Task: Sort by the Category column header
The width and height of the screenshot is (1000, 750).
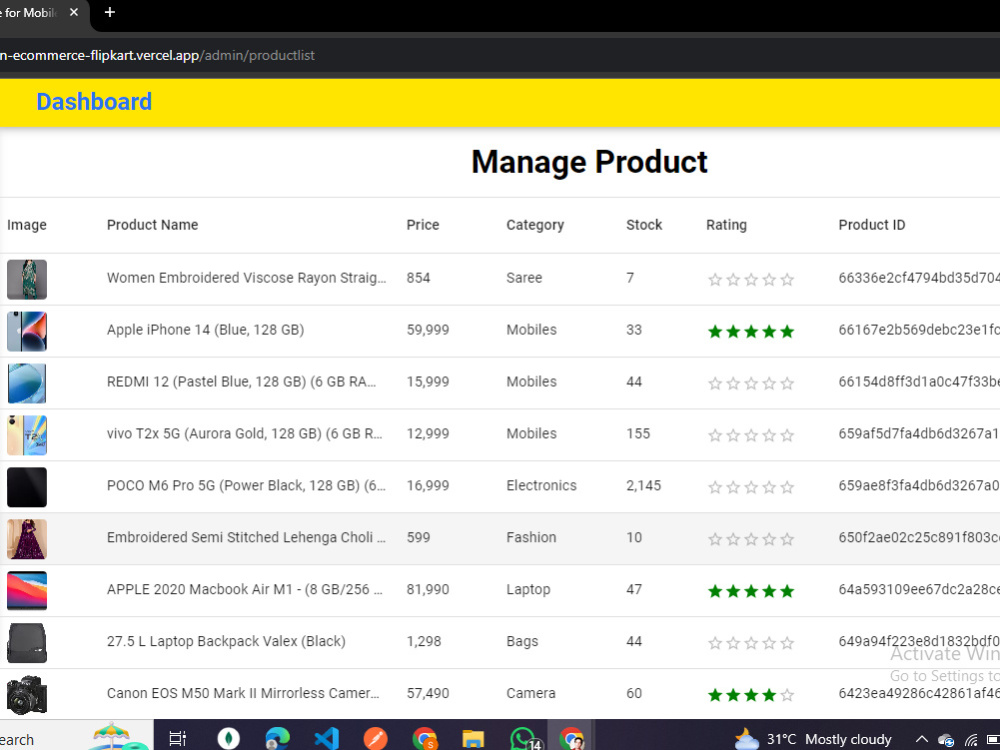Action: (x=535, y=225)
